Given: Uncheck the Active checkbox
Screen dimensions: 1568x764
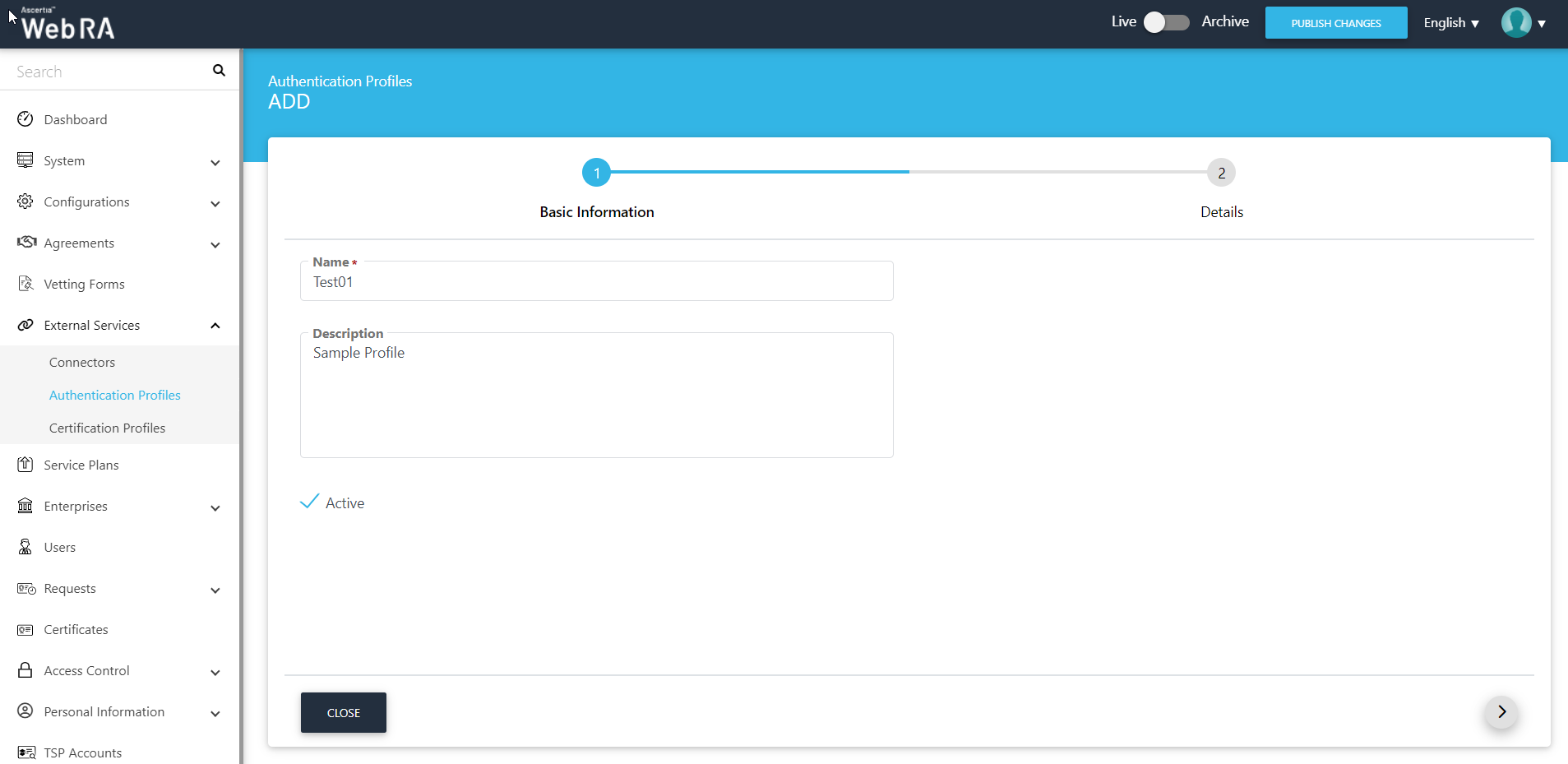Looking at the screenshot, I should pos(309,502).
